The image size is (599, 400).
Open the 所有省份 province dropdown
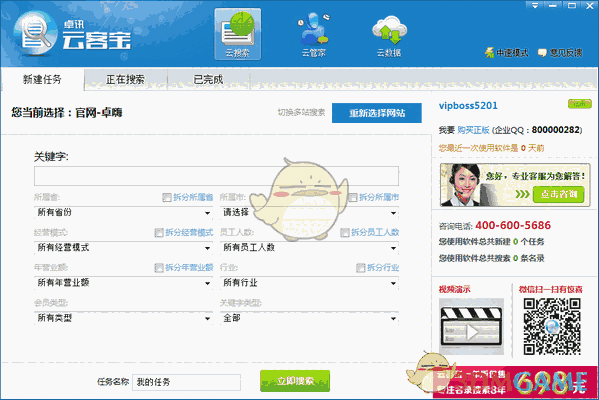click(x=123, y=212)
